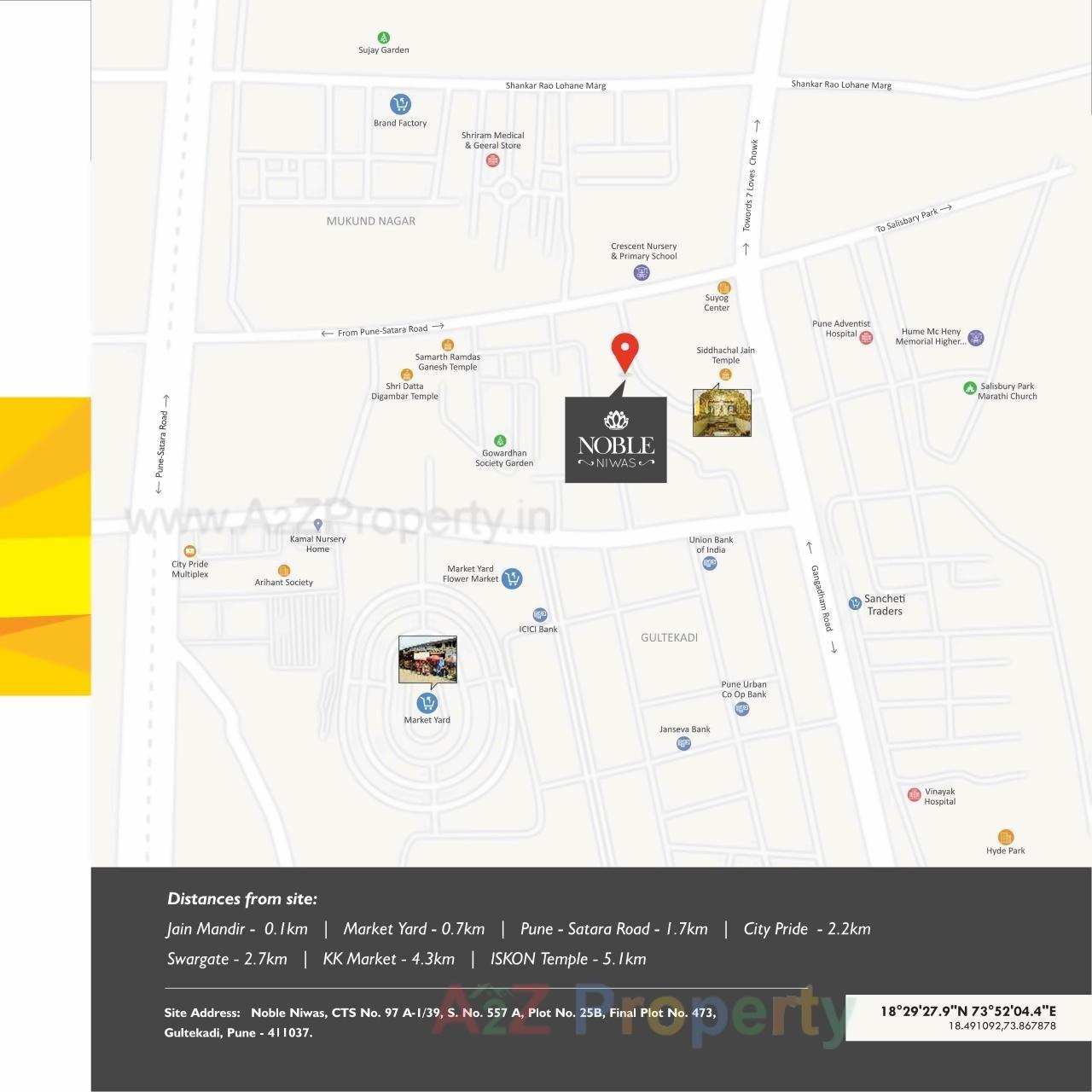This screenshot has width=1092, height=1092.
Task: Open the Market Yard photo thumbnail
Action: (428, 659)
